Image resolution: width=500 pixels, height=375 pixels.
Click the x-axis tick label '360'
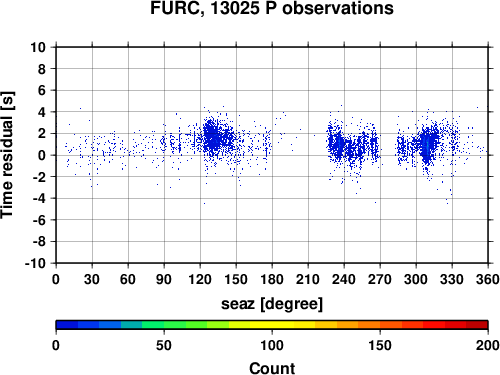point(488,279)
